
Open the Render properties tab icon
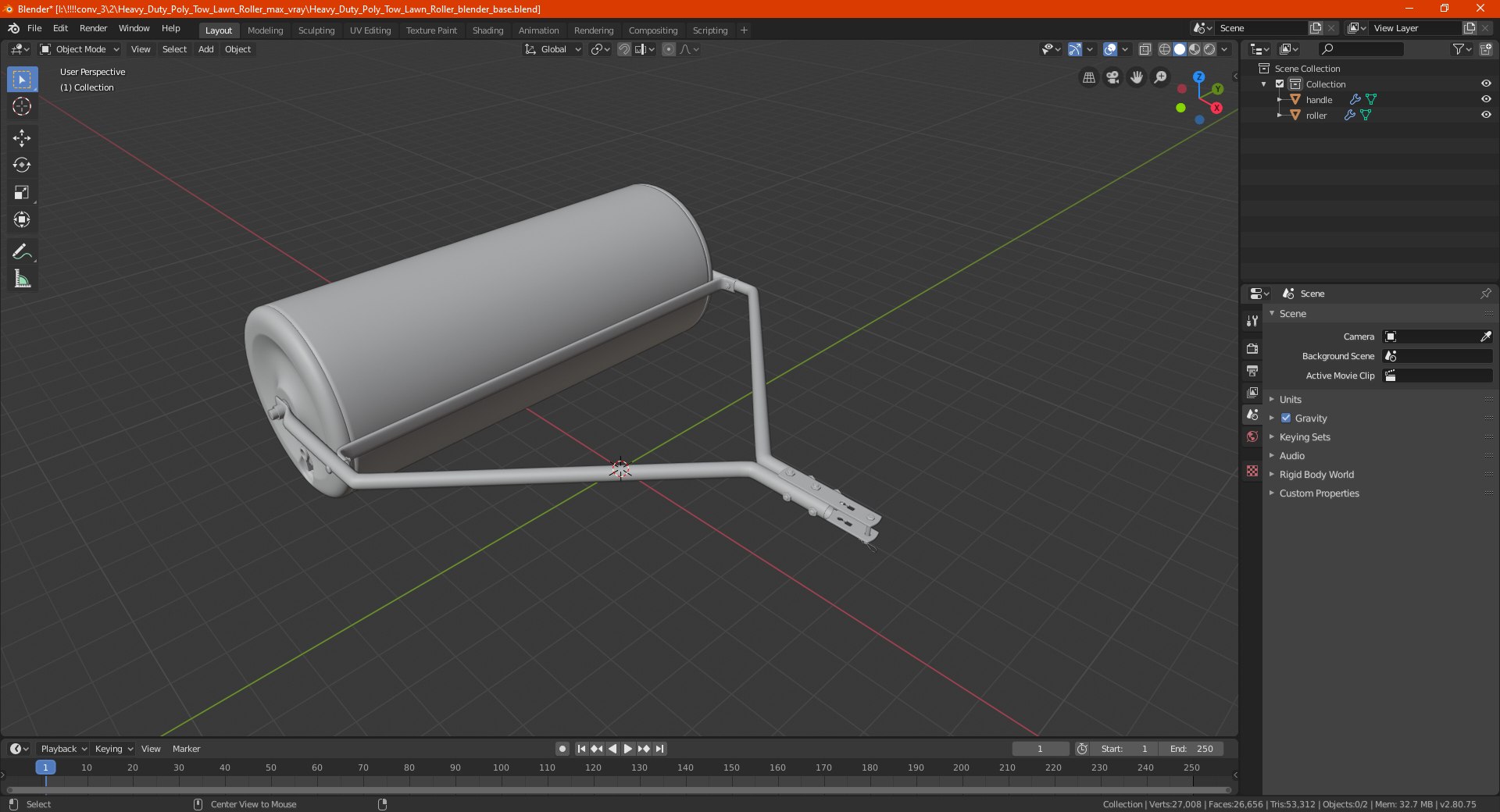[x=1252, y=348]
